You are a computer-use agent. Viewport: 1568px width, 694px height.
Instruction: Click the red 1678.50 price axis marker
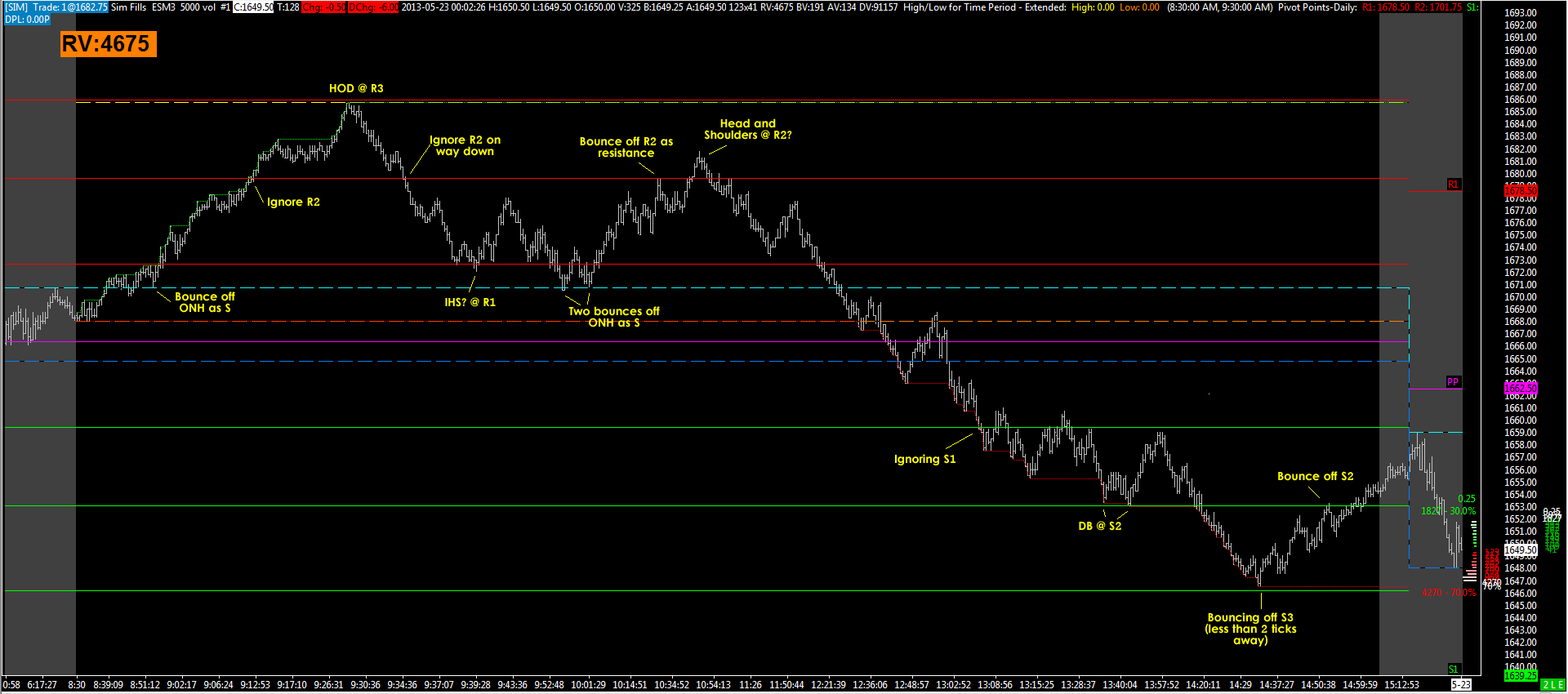point(1521,191)
